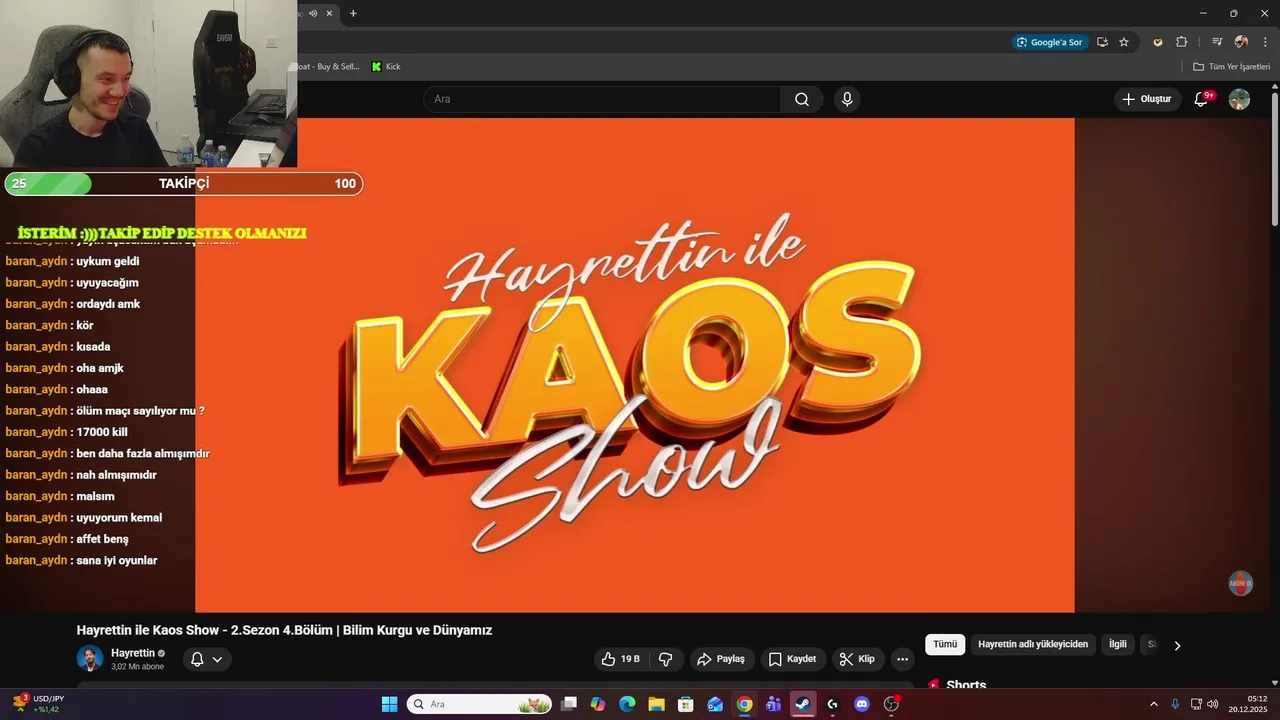The width and height of the screenshot is (1280, 720).
Task: Expand the subscription notification chevron
Action: tap(217, 659)
